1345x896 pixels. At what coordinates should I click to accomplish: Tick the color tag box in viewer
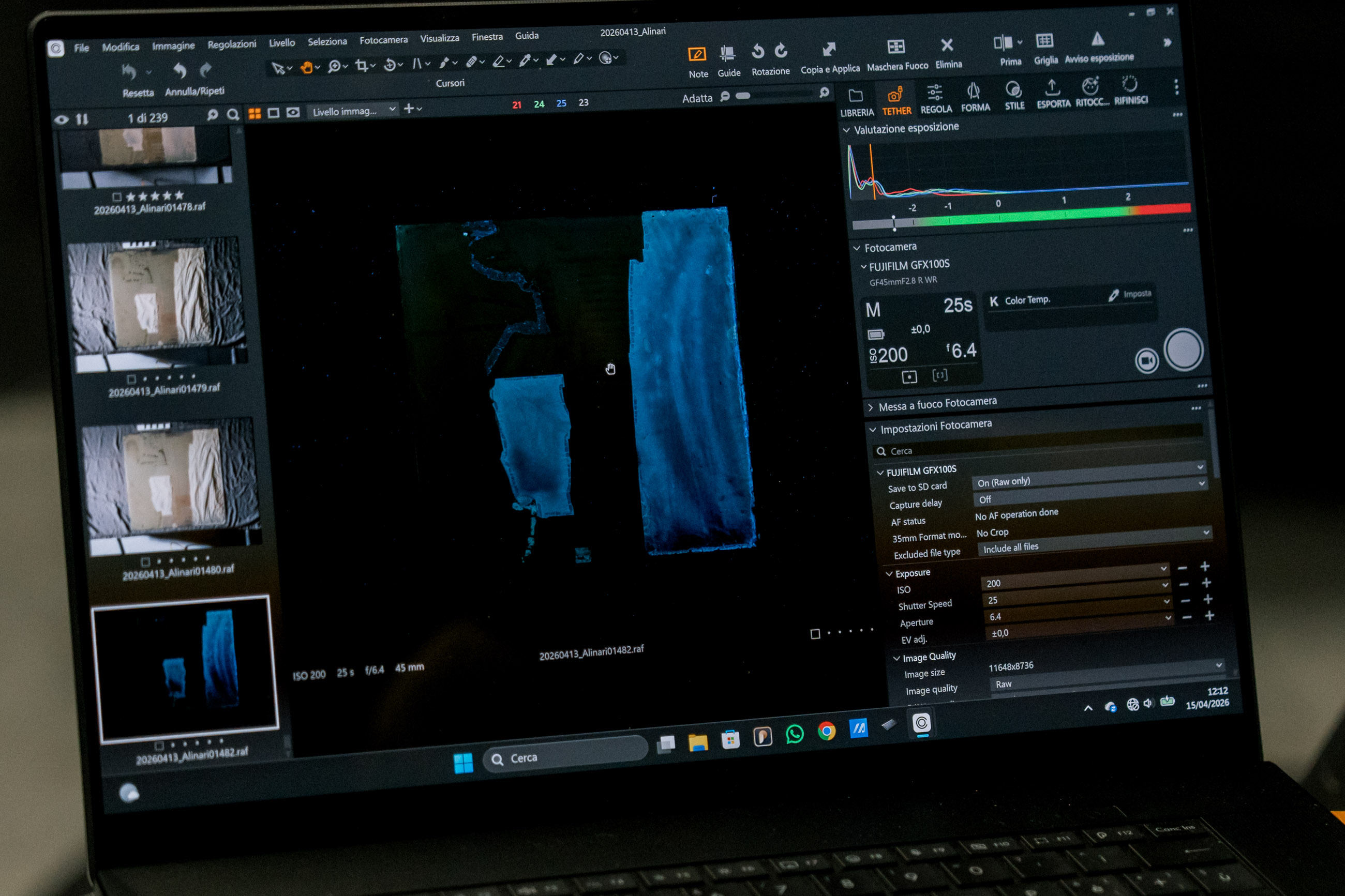tap(815, 634)
